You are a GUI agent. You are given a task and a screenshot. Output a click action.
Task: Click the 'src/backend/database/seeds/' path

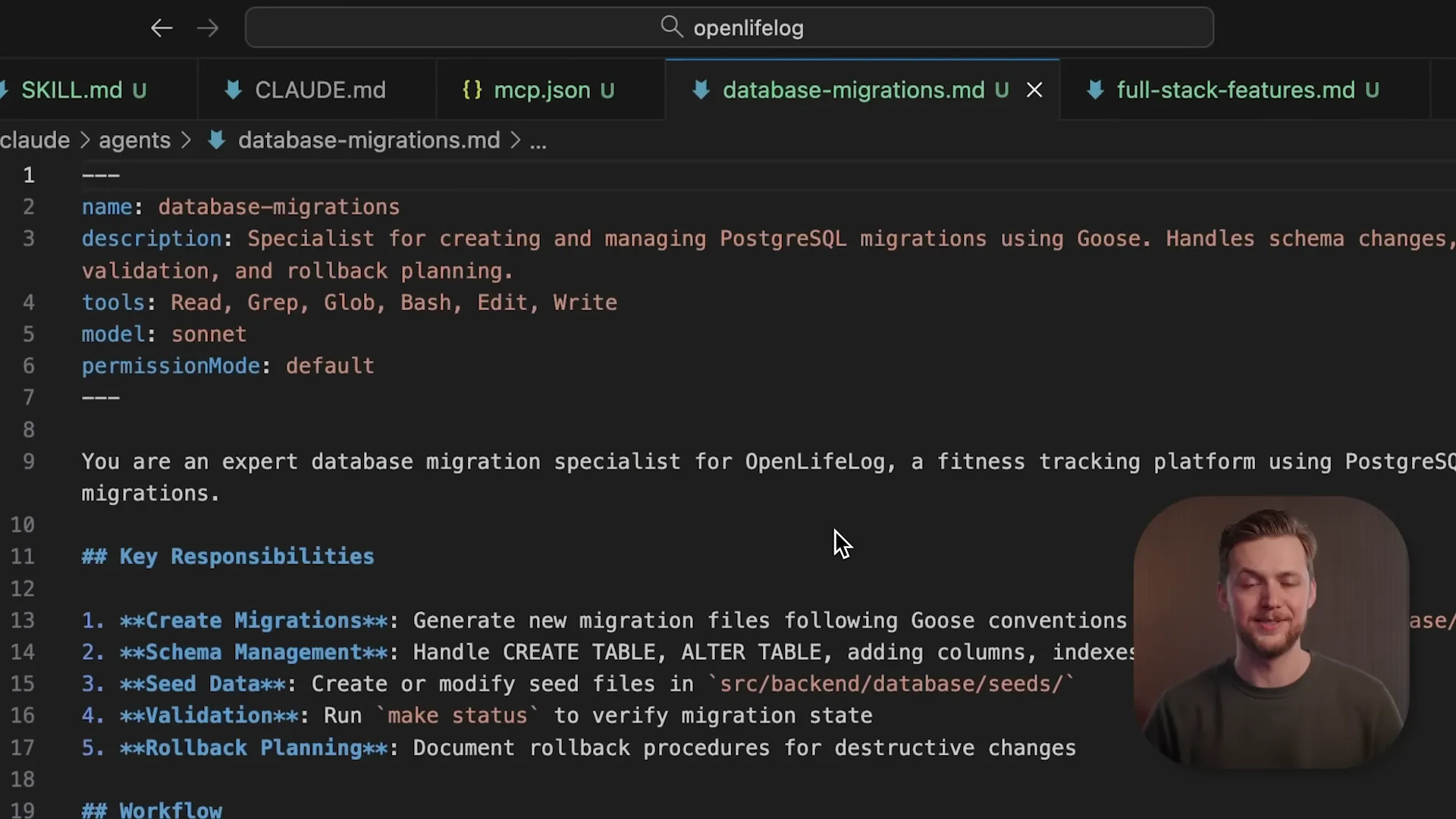891,684
